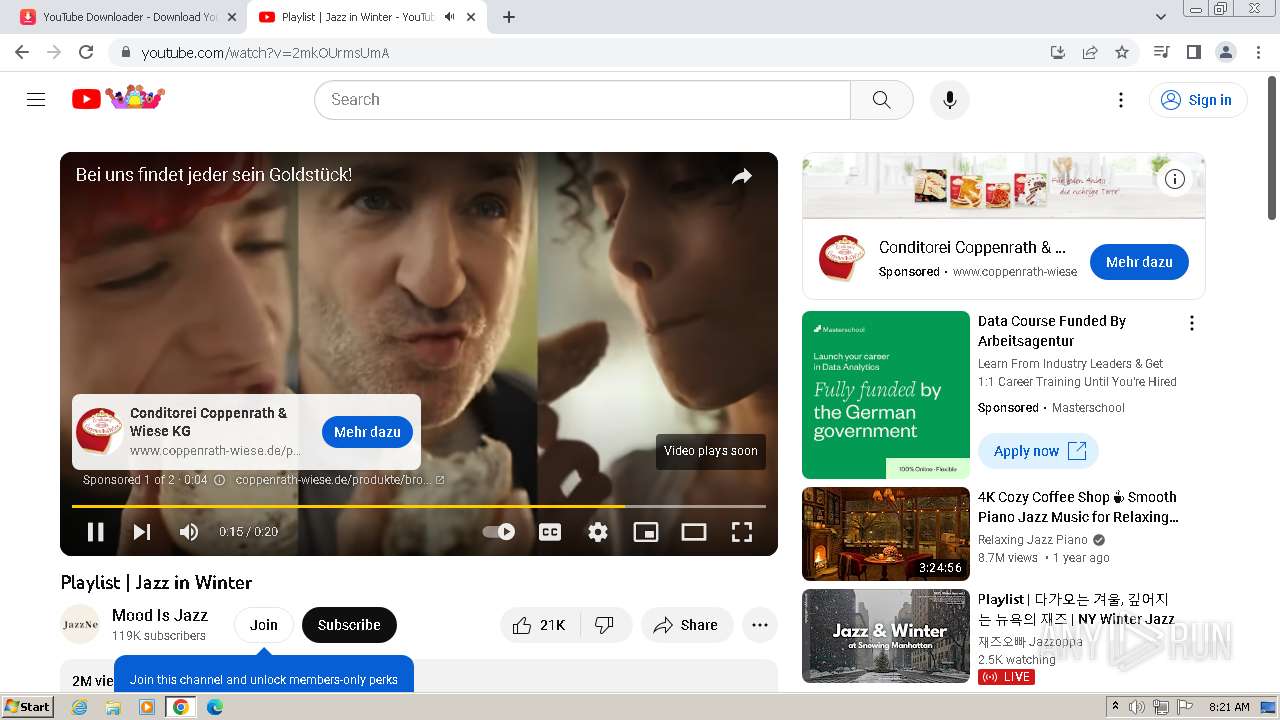Click the search magnifier button
This screenshot has height=720, width=1280.
tap(881, 100)
